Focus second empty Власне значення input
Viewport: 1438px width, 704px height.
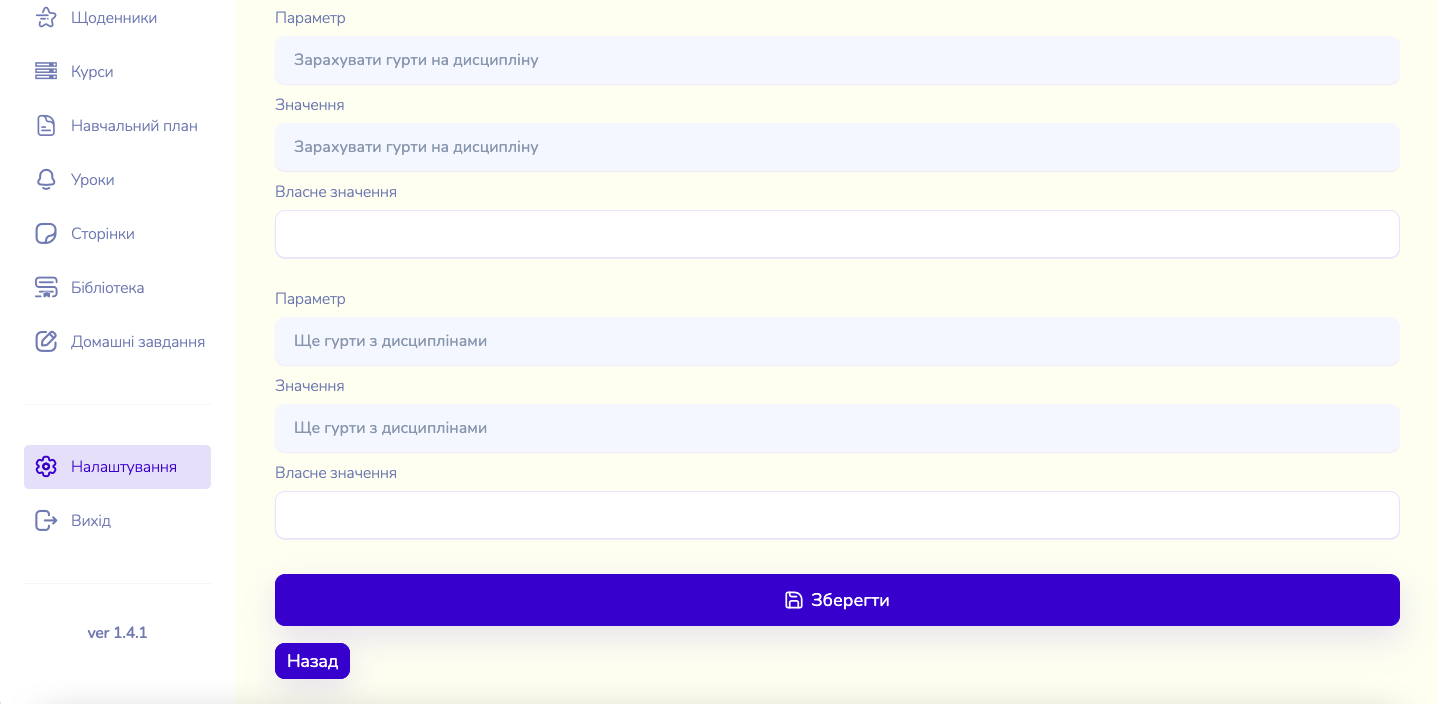point(837,515)
